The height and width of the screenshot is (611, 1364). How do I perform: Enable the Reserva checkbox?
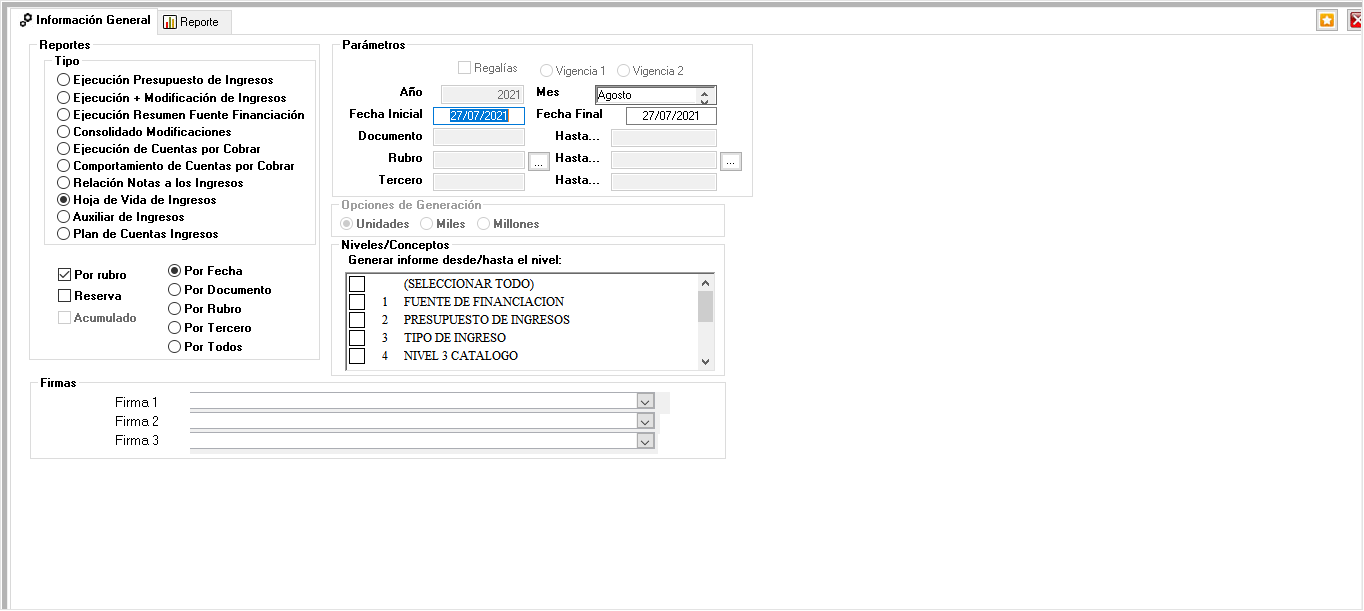coord(65,296)
